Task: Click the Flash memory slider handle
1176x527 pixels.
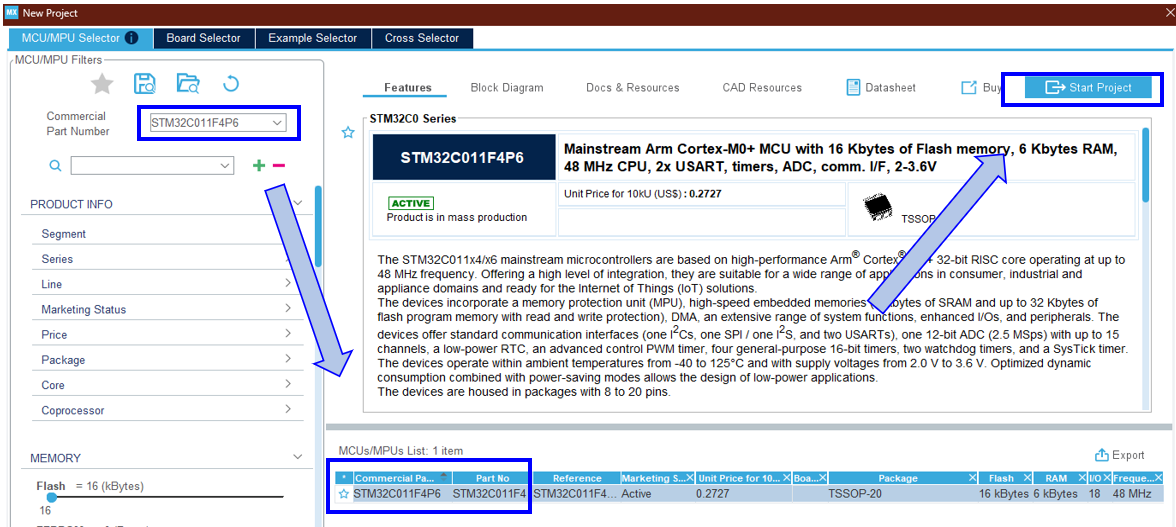Action: coord(51,497)
